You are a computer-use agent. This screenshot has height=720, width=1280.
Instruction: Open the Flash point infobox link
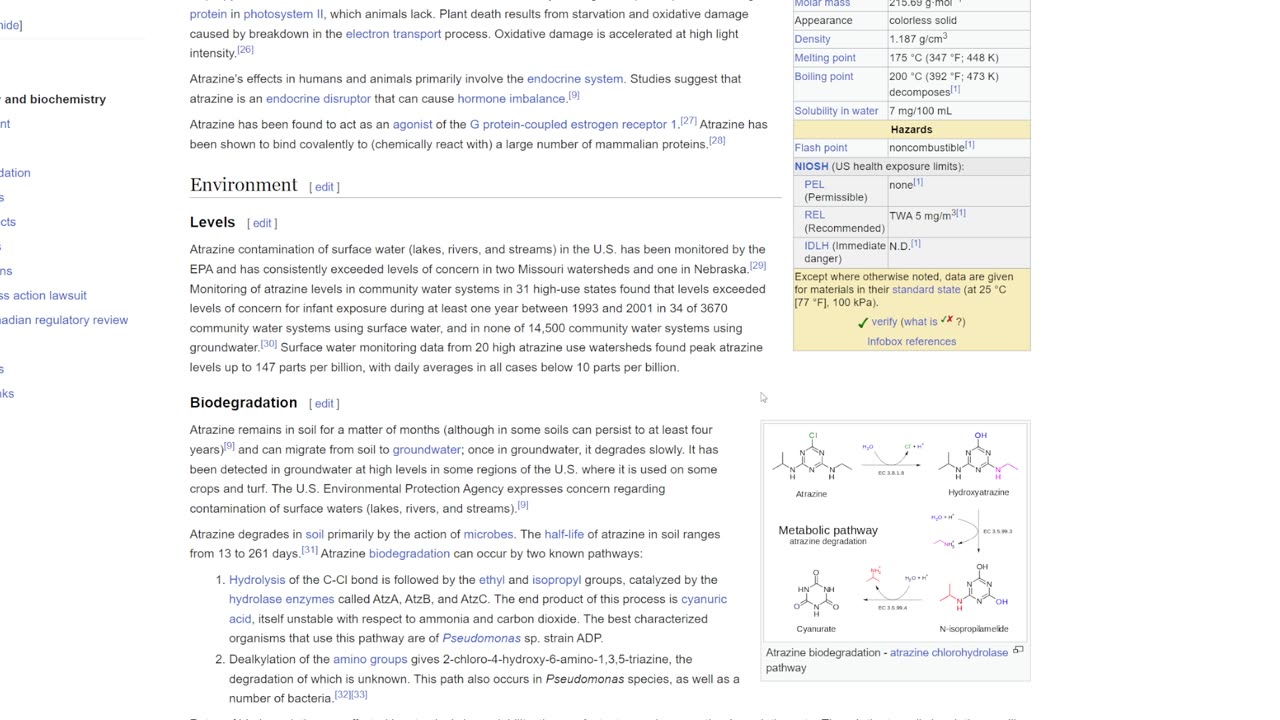pos(821,148)
